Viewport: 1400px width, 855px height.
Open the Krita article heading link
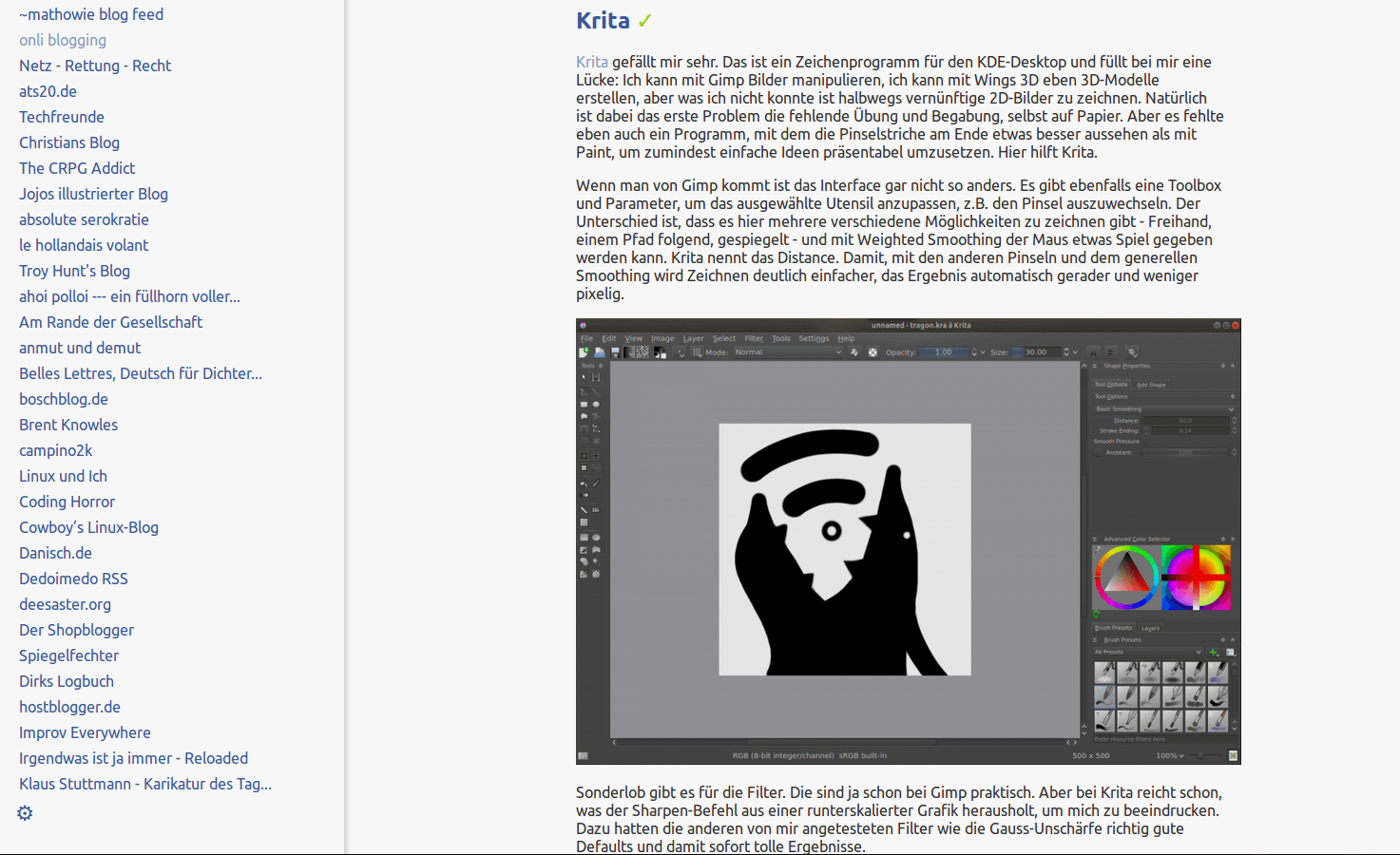coord(603,21)
